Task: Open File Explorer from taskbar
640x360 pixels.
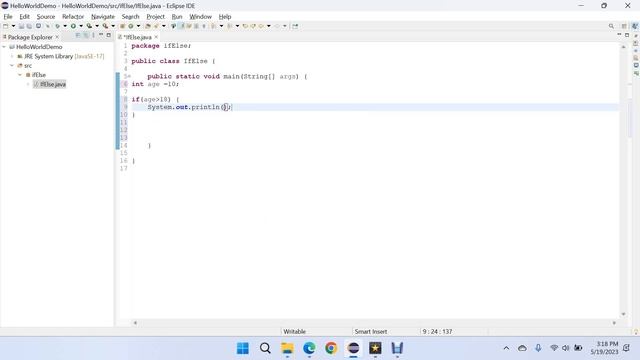Action: coord(287,348)
